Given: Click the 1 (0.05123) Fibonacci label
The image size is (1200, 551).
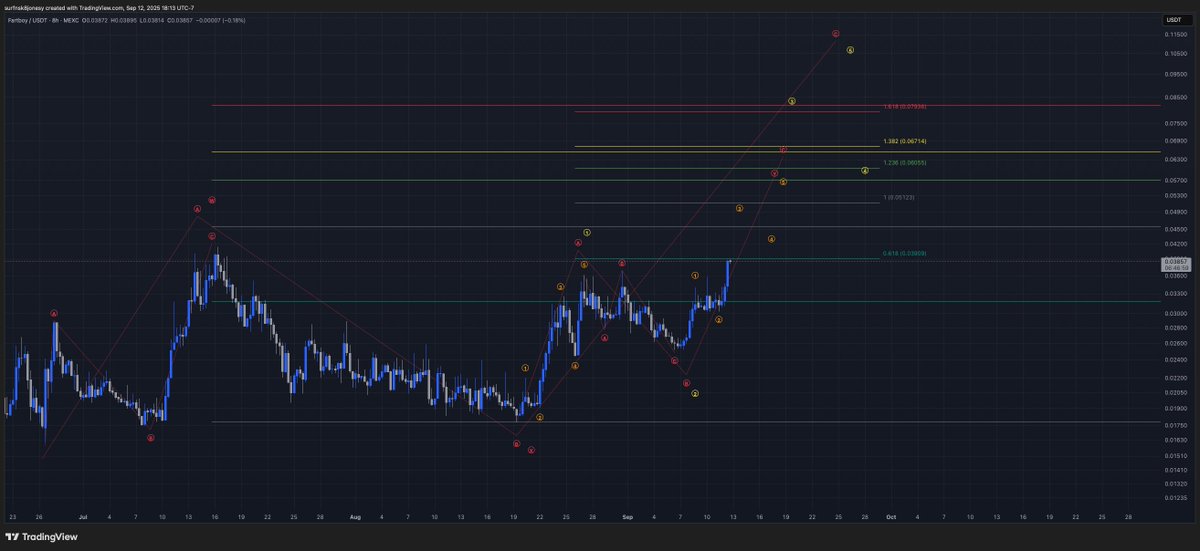Looking at the screenshot, I should pyautogui.click(x=900, y=198).
